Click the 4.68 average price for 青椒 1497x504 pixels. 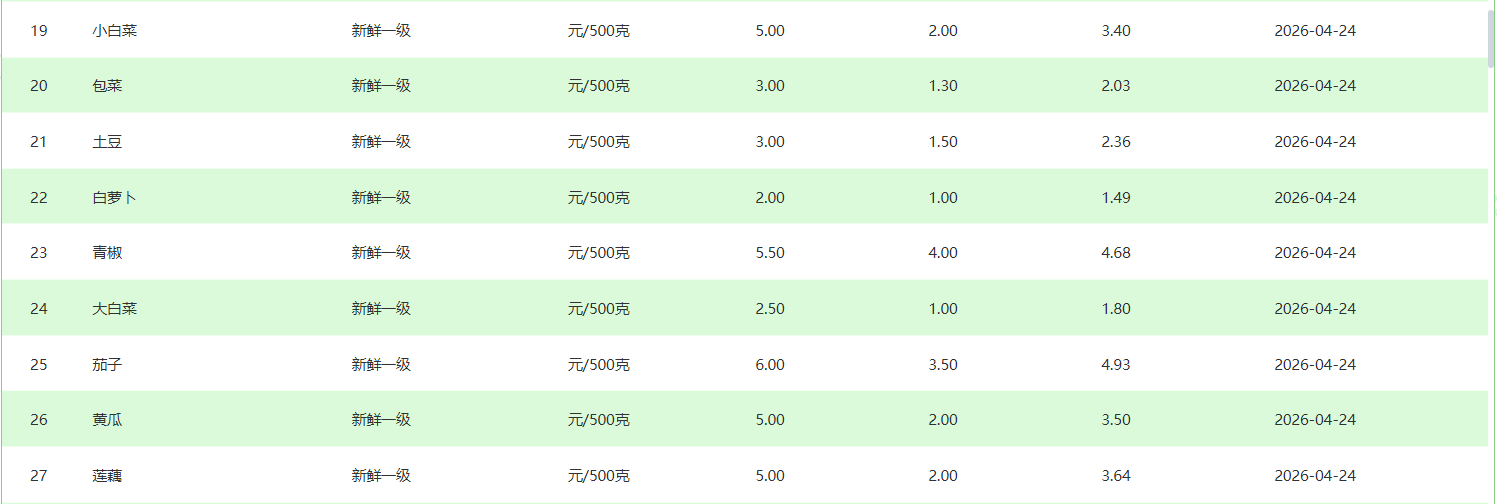pos(1115,253)
